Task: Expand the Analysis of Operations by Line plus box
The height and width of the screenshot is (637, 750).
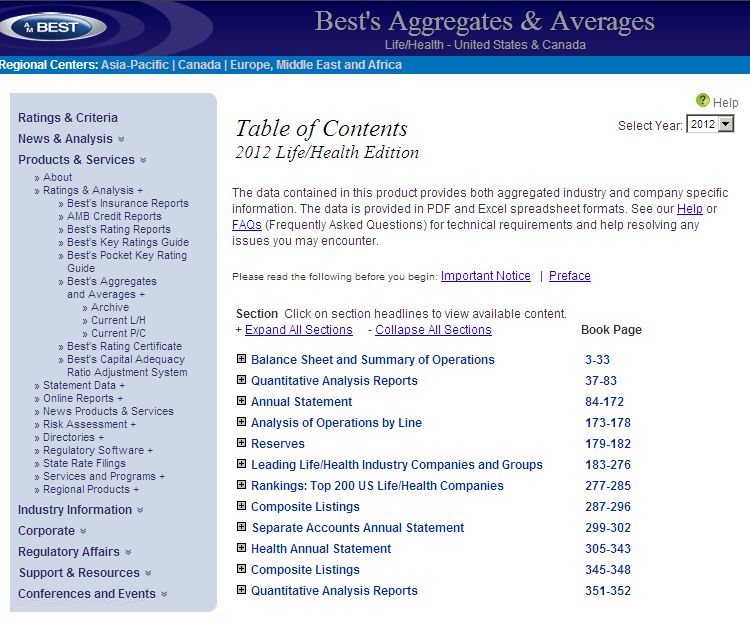Action: (242, 422)
